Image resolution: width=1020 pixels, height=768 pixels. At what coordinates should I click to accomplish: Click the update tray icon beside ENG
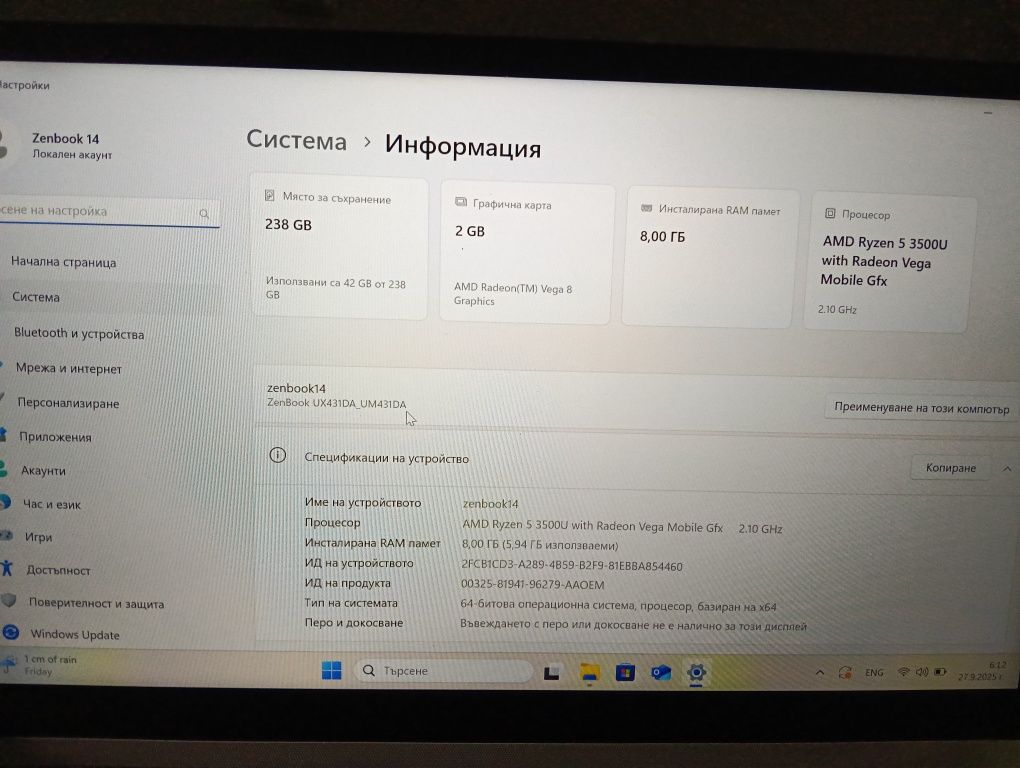pyautogui.click(x=845, y=672)
